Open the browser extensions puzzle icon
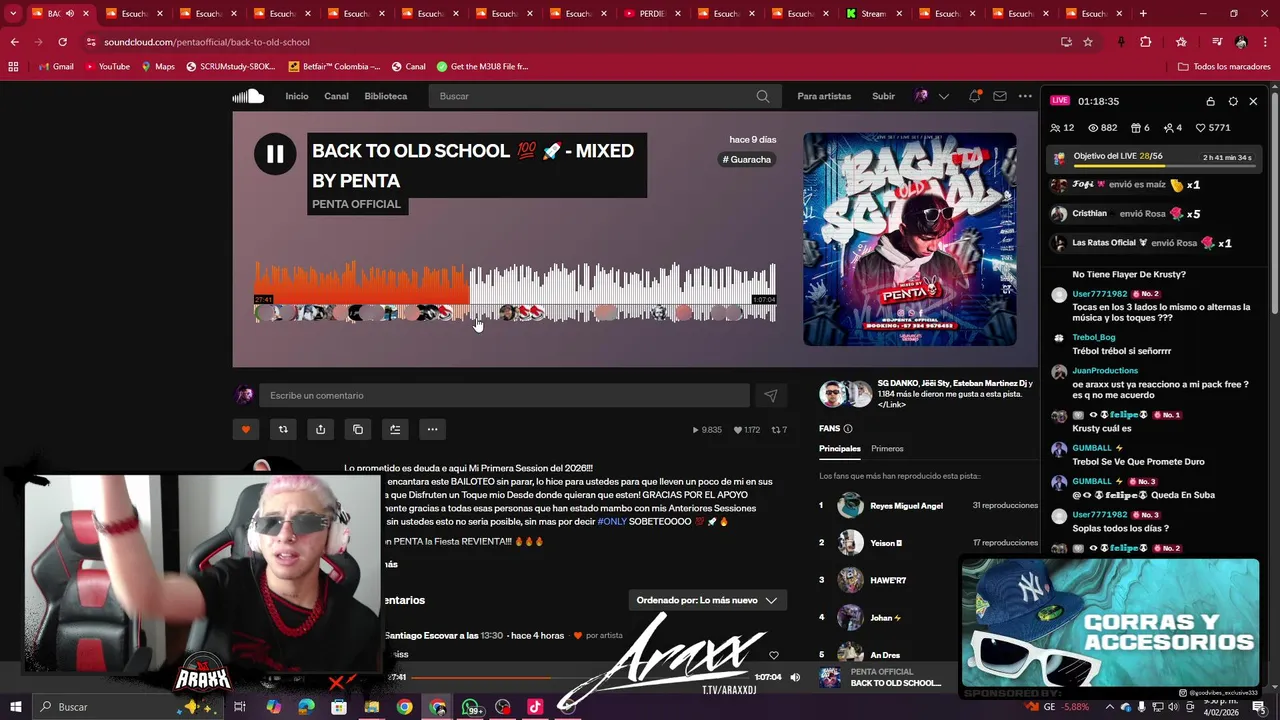Screen dimensions: 1280x720 (x=1146, y=42)
